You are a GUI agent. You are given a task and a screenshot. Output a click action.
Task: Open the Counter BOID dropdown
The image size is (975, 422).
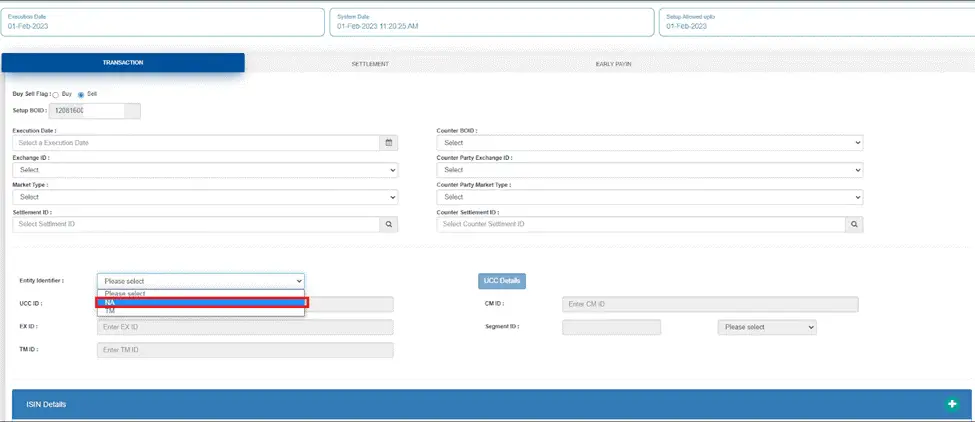tap(649, 143)
